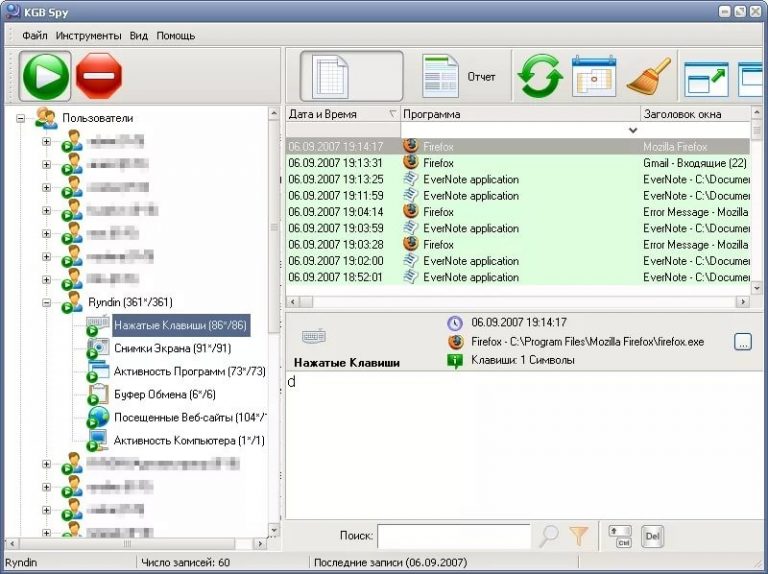Image resolution: width=768 pixels, height=574 pixels.
Task: Stop monitoring with the red stop button
Action: click(99, 76)
